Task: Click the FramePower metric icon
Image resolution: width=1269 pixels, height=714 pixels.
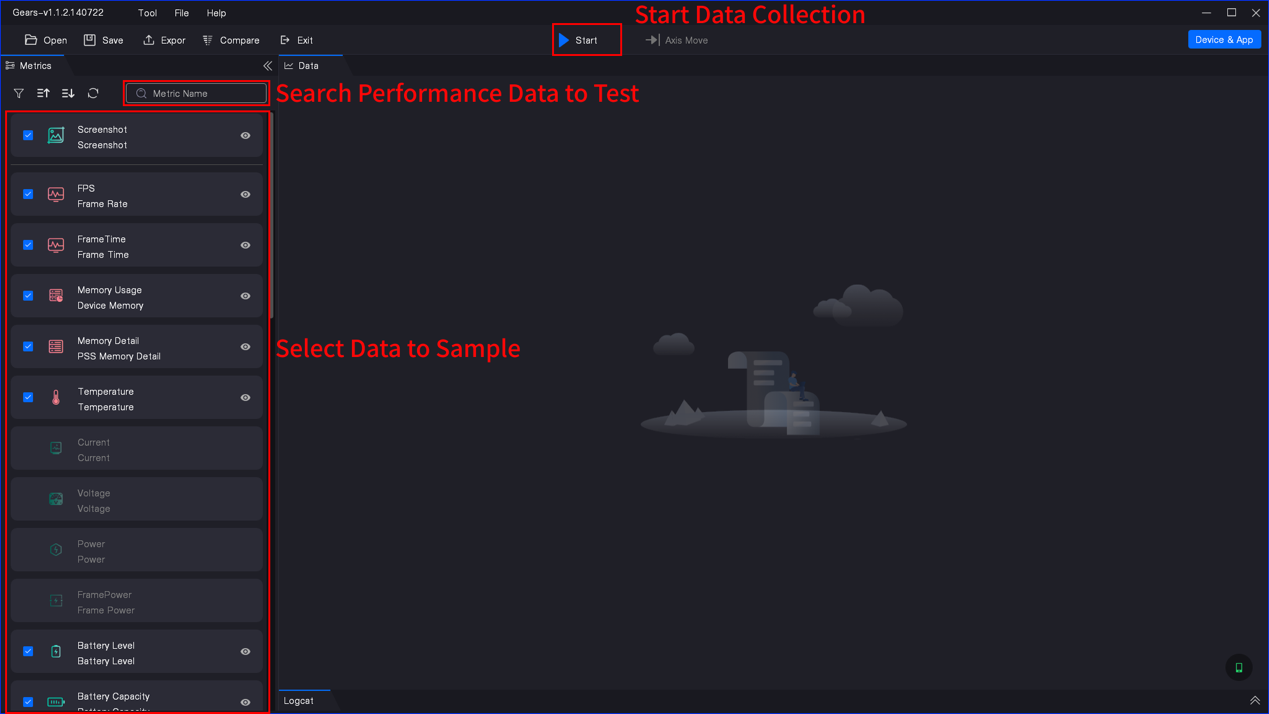Action: pos(56,601)
